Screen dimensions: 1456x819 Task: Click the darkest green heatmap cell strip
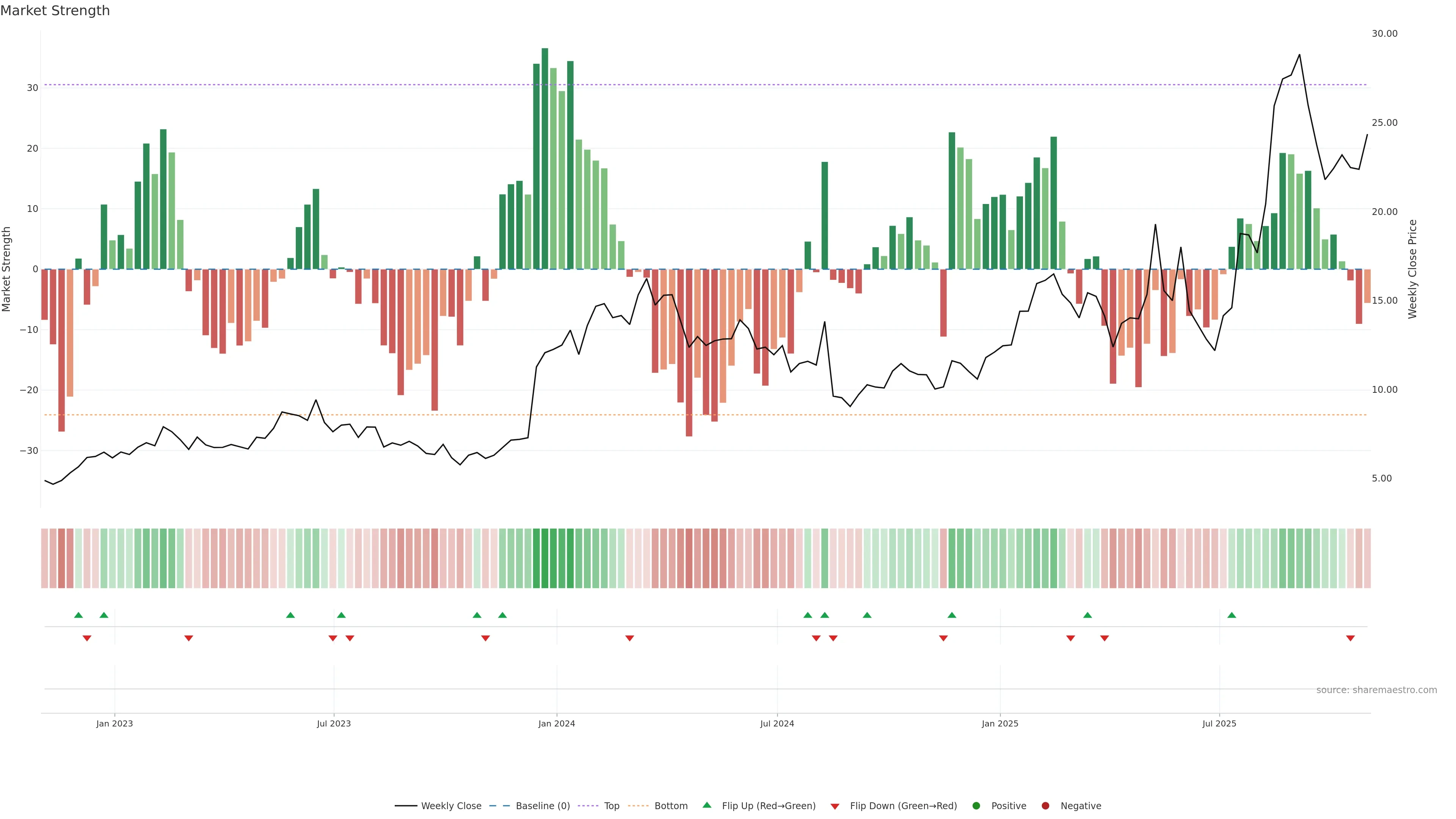(x=545, y=559)
